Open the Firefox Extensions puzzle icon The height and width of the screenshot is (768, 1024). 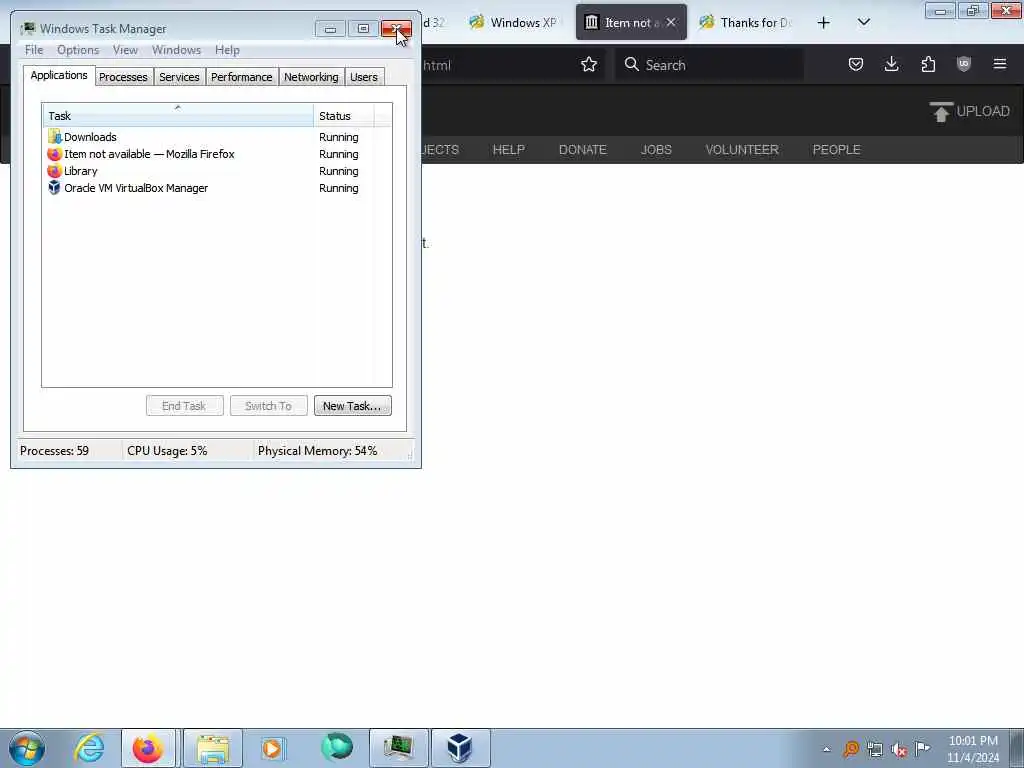click(x=928, y=64)
